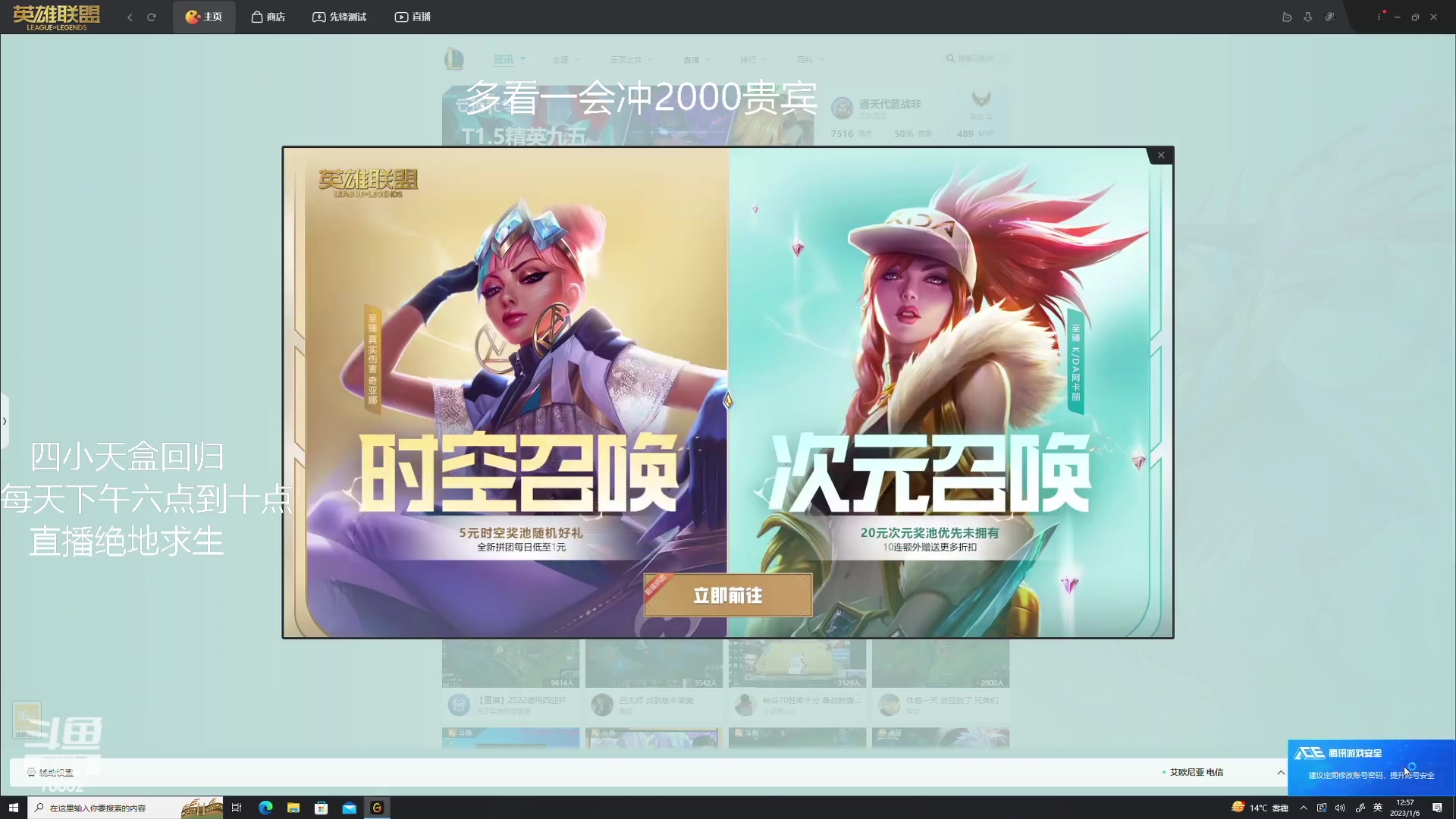Screen dimensions: 1456x819
Task: Open File Explorer from taskbar
Action: (x=293, y=808)
